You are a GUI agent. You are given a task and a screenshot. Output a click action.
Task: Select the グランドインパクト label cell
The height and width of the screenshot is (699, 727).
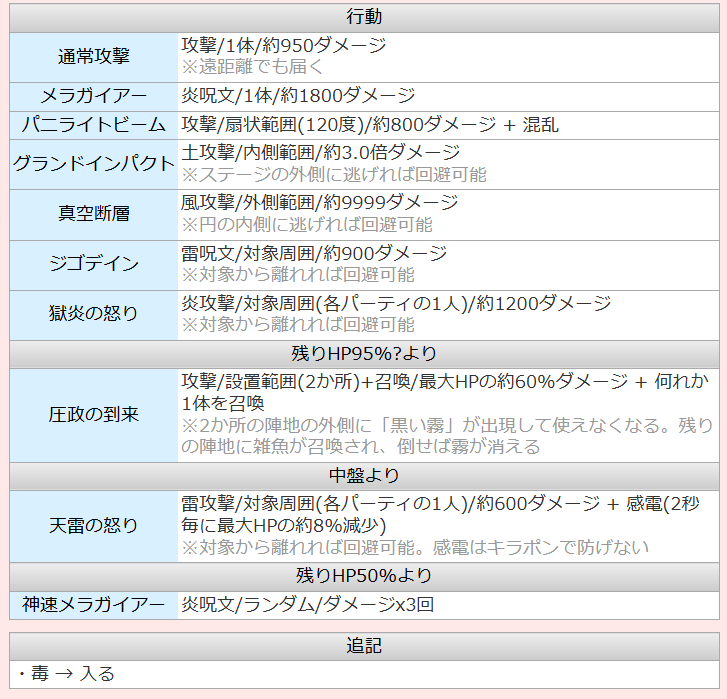[94, 164]
